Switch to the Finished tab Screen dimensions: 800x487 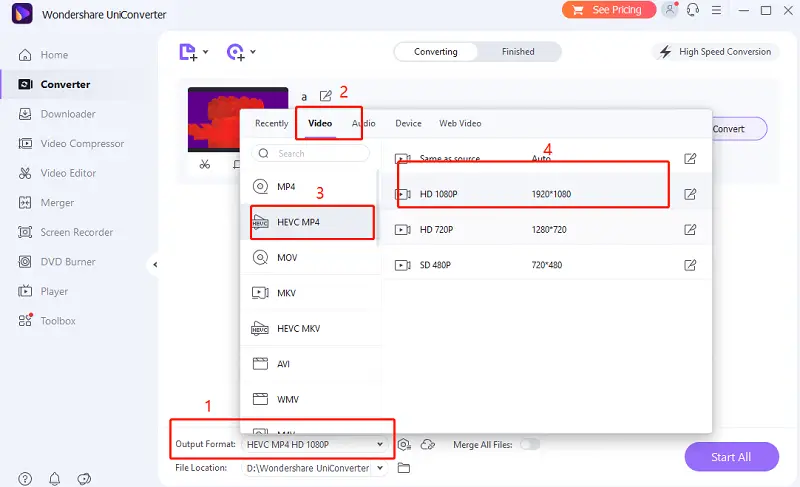coord(518,52)
